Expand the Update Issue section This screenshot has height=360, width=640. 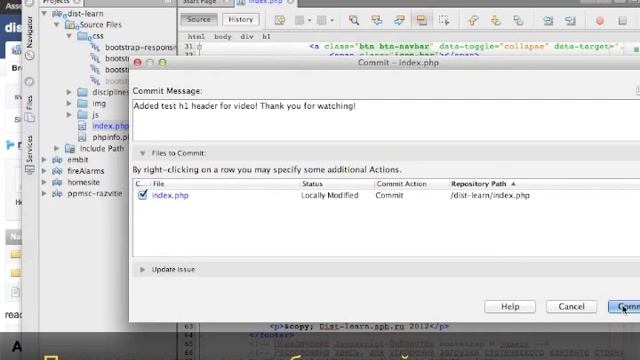(142, 269)
